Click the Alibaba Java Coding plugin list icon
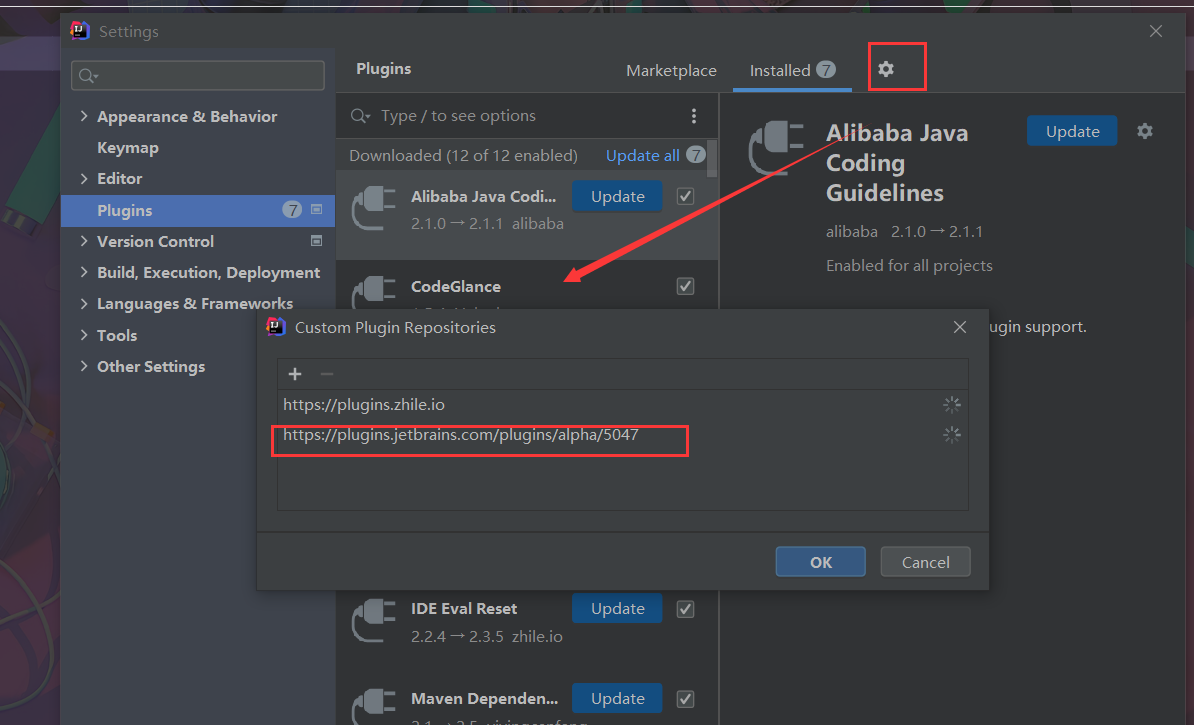 tap(373, 209)
